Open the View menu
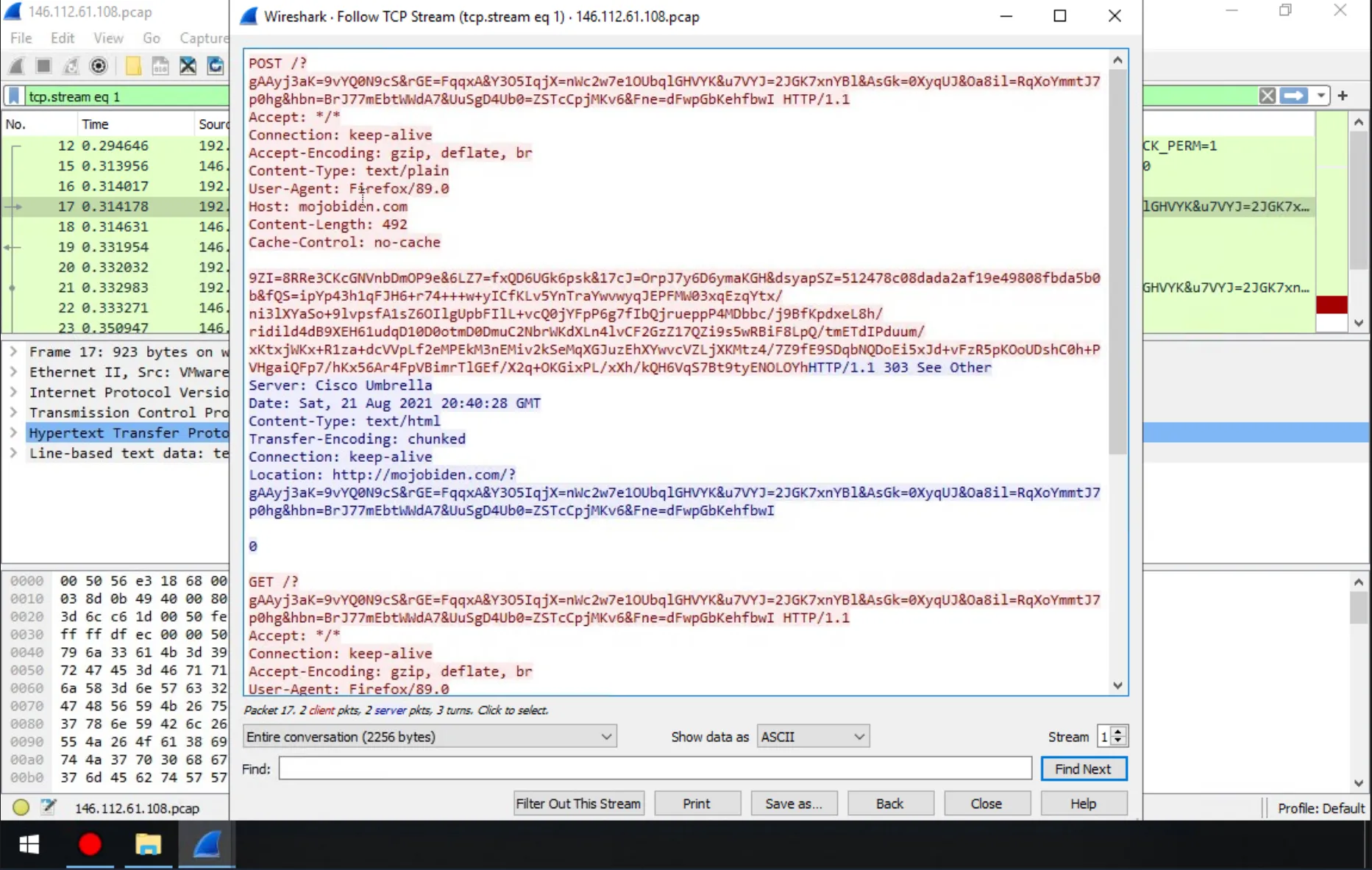Image resolution: width=1372 pixels, height=870 pixels. pyautogui.click(x=108, y=38)
